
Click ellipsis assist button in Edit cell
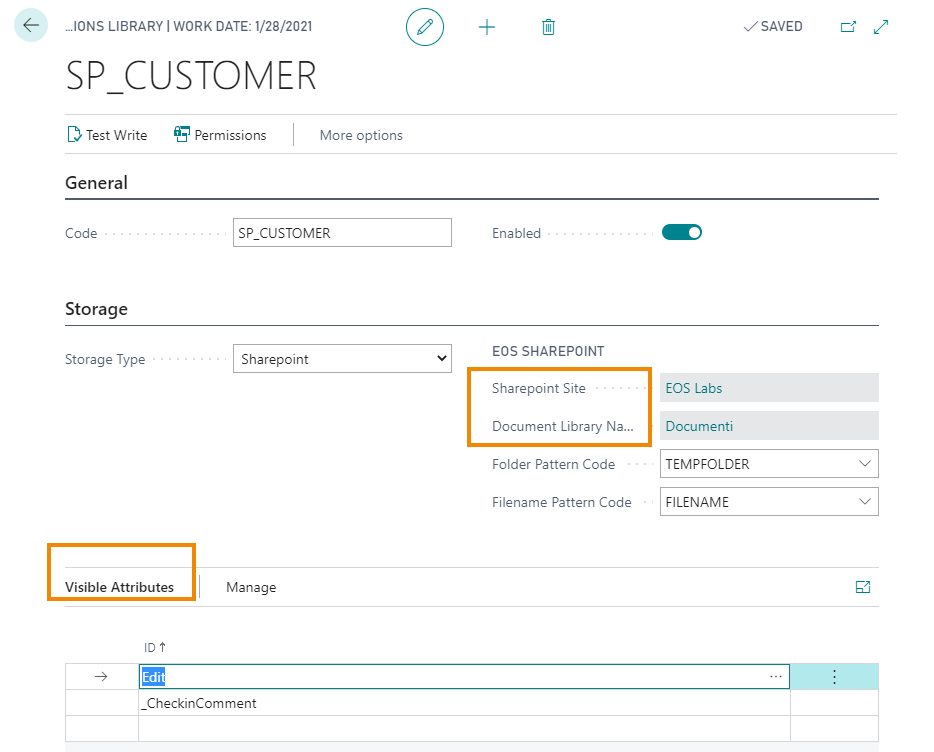(x=776, y=677)
